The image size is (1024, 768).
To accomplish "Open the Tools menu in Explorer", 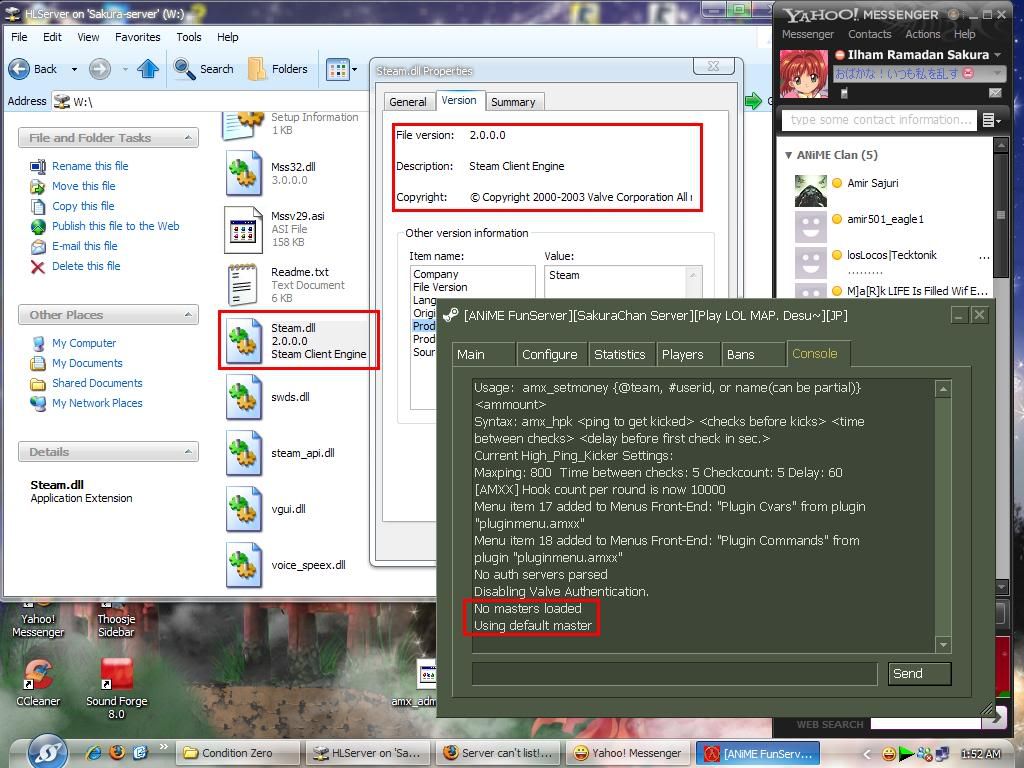I will point(189,37).
